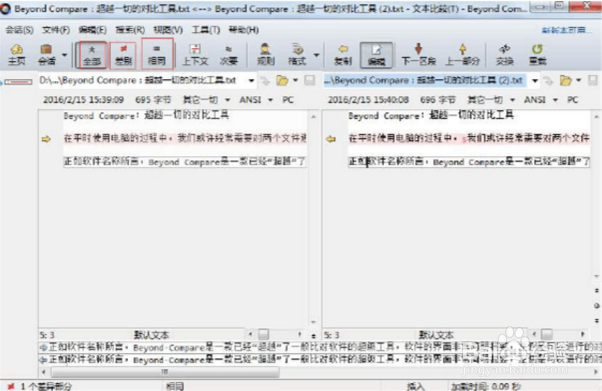
Task: Open the 工具(T) menu
Action: click(x=206, y=30)
